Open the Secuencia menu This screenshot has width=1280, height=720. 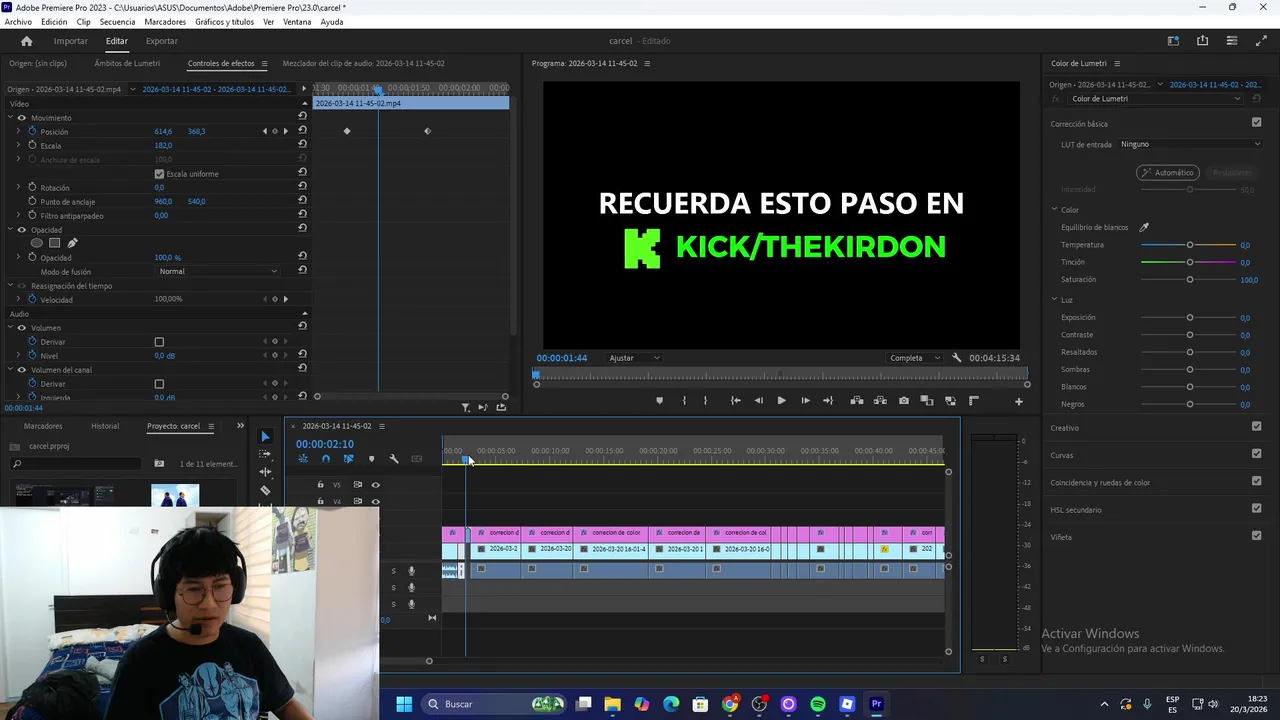pos(117,22)
